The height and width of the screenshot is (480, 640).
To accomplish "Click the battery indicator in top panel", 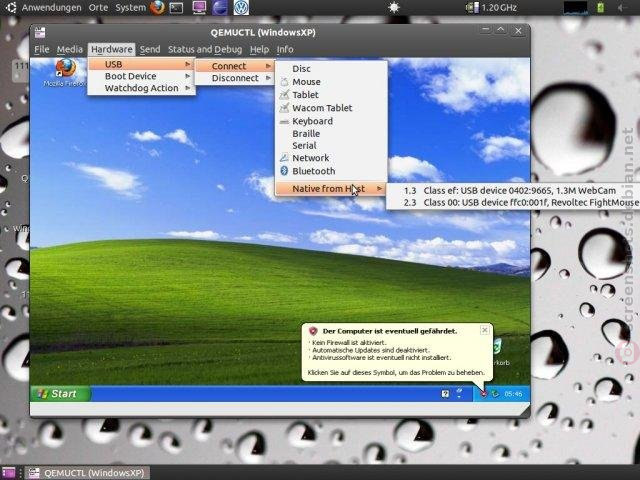I will coord(600,7).
